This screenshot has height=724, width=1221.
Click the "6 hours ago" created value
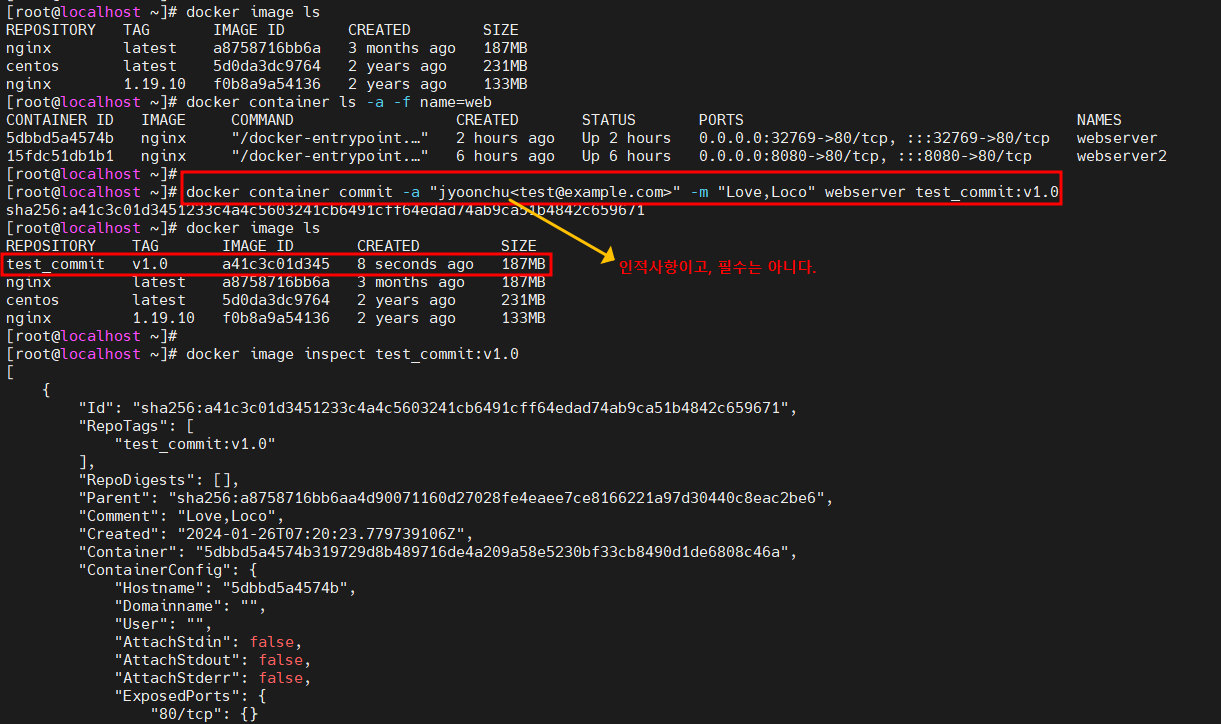505,156
